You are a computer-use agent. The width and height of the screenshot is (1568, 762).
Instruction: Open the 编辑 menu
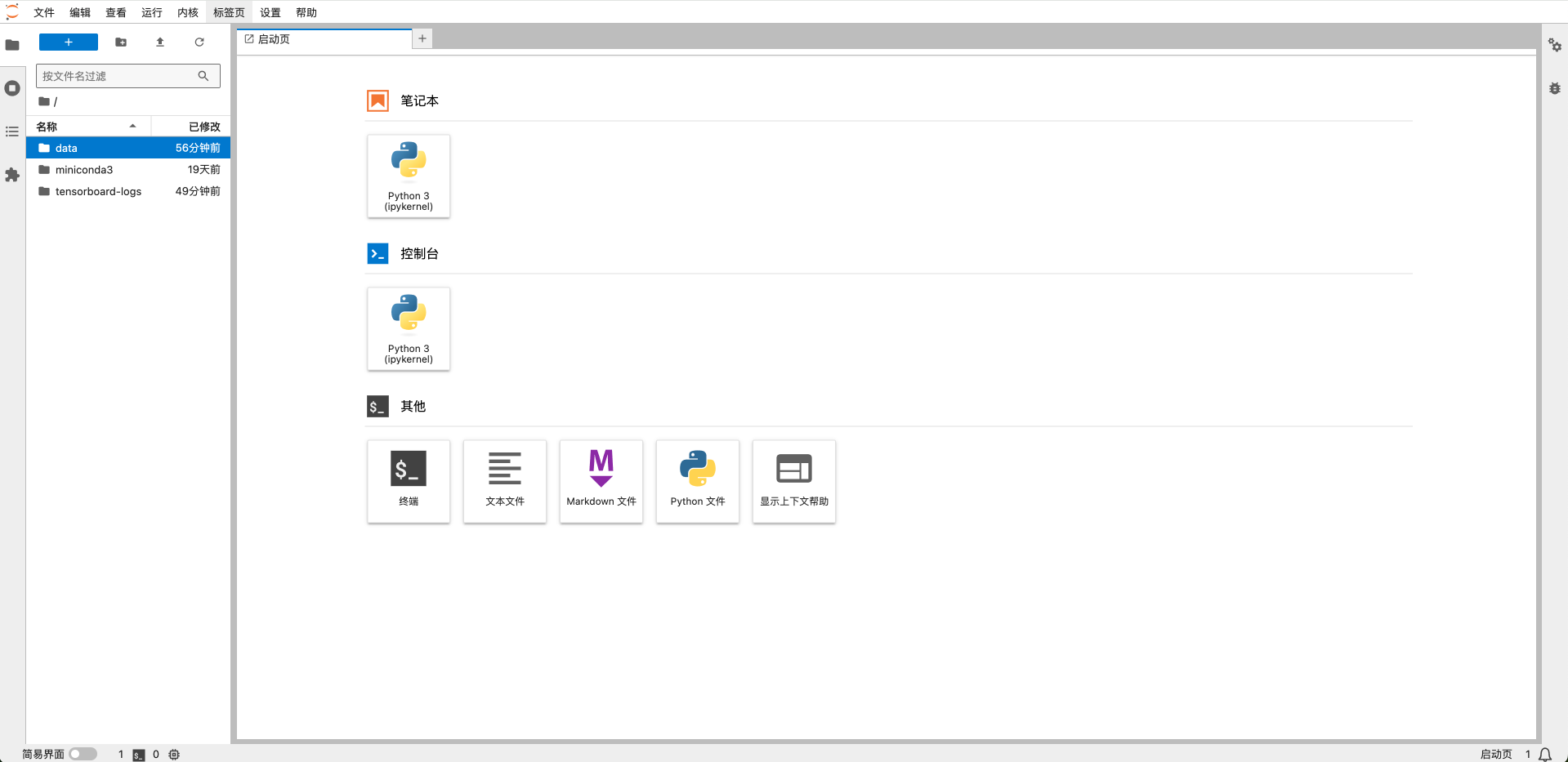coord(80,12)
